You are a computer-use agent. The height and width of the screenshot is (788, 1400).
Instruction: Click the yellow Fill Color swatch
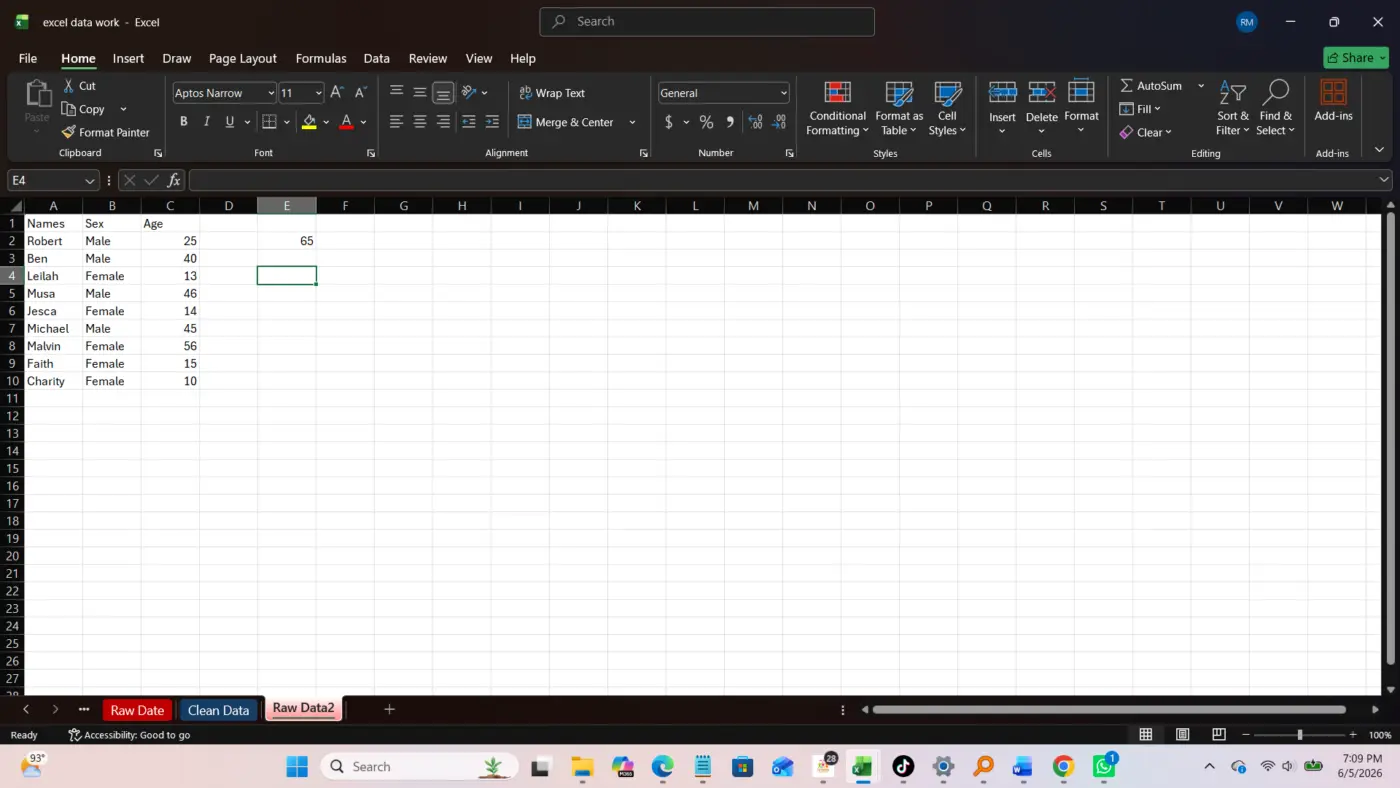[x=309, y=122]
